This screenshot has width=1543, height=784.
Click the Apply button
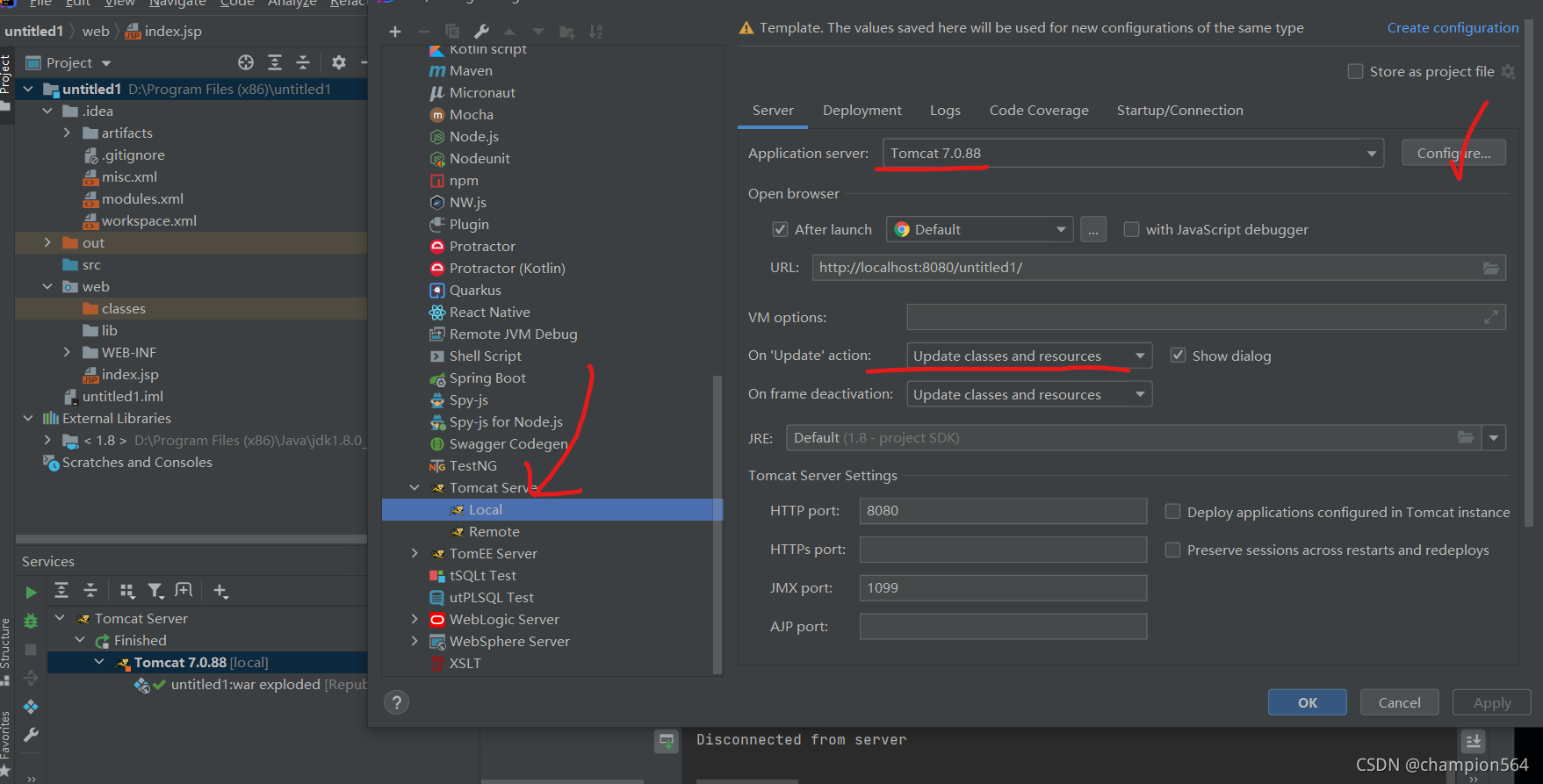(1491, 702)
